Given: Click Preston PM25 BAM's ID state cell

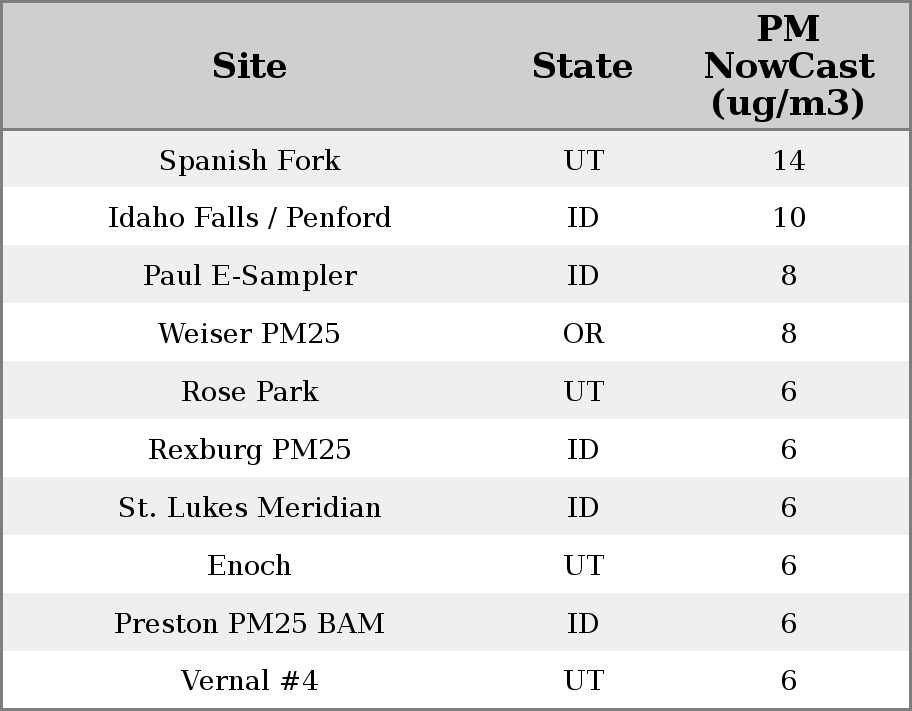Looking at the screenshot, I should coord(583,624).
